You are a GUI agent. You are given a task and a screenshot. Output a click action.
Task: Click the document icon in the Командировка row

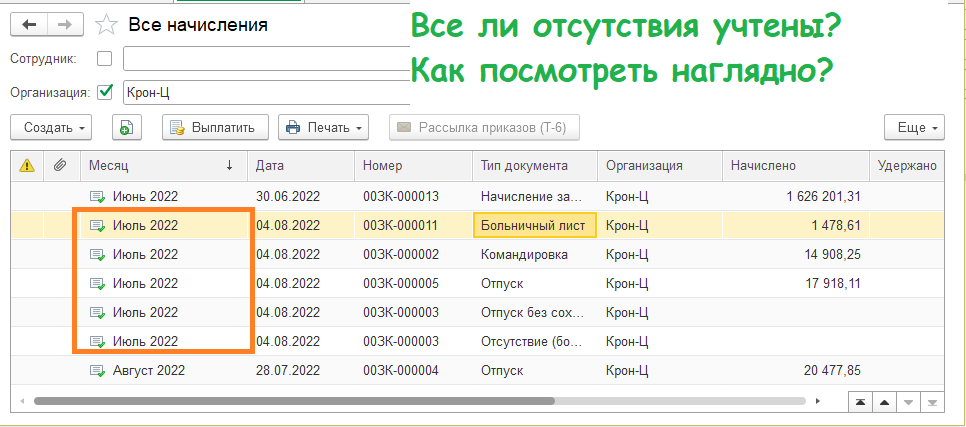(98, 254)
